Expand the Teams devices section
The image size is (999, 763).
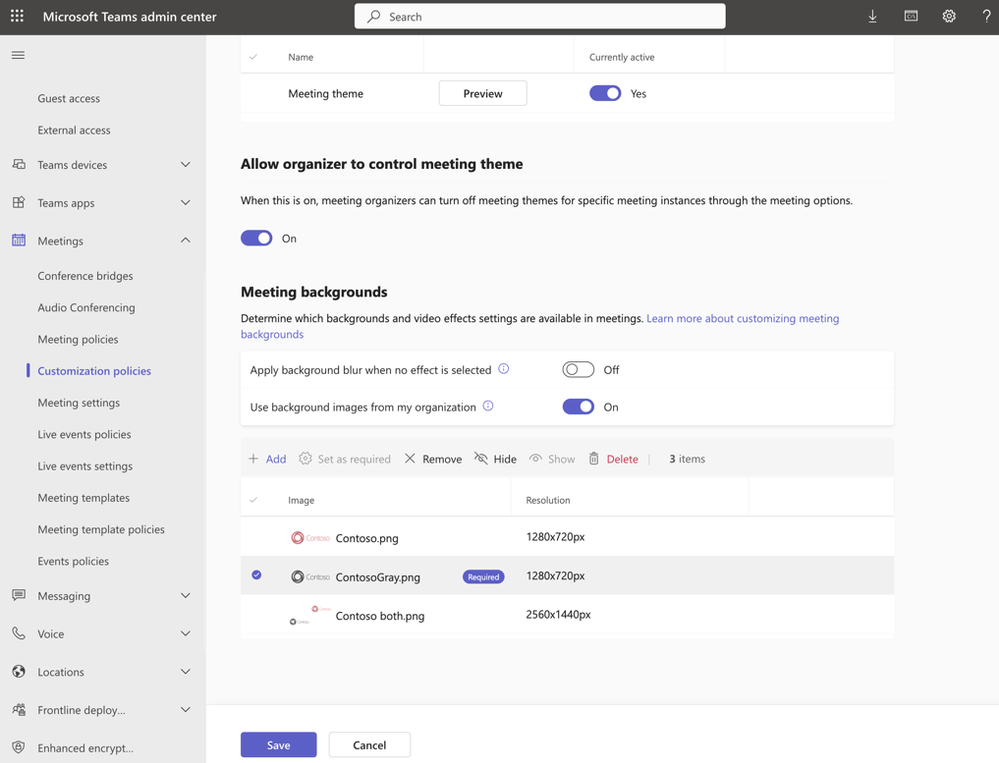(x=185, y=165)
